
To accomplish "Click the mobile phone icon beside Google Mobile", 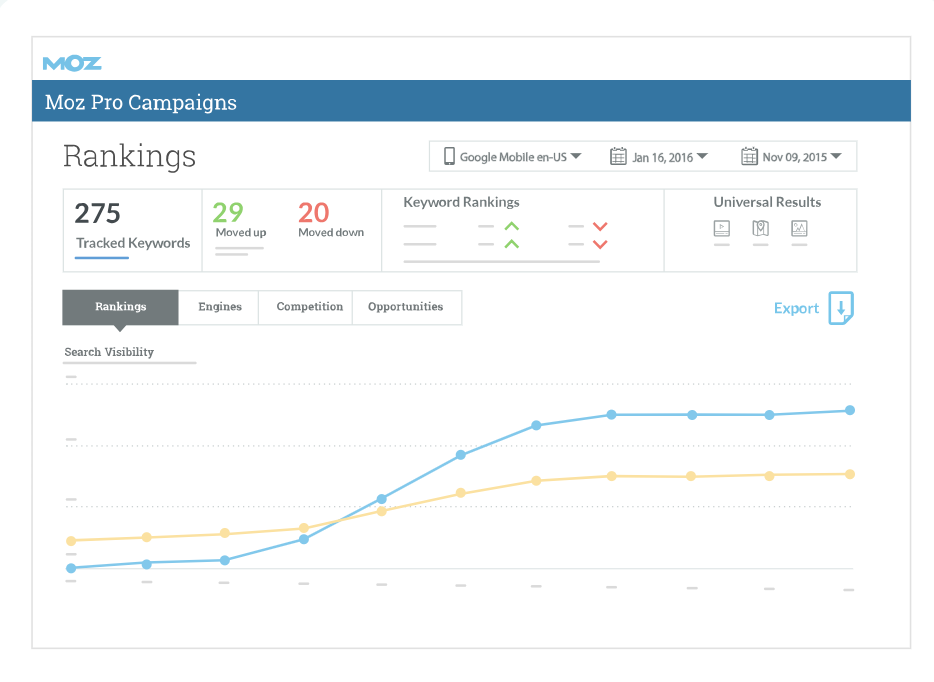I will tap(449, 156).
